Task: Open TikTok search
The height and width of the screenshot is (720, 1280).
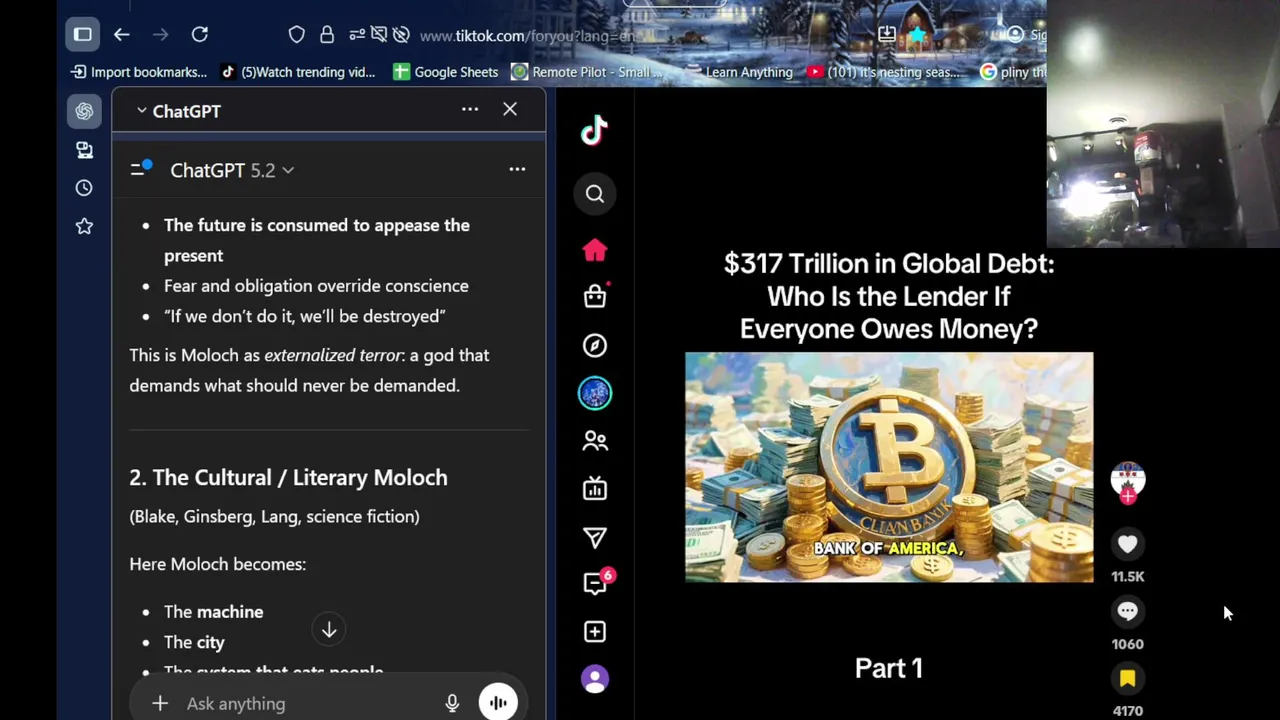Action: [x=595, y=194]
